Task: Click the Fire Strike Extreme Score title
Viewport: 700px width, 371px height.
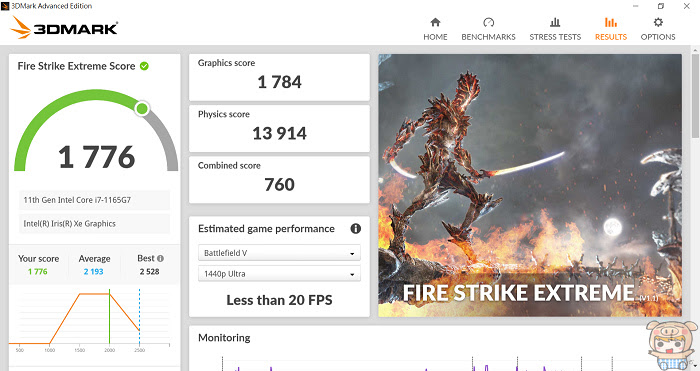Action: click(76, 66)
